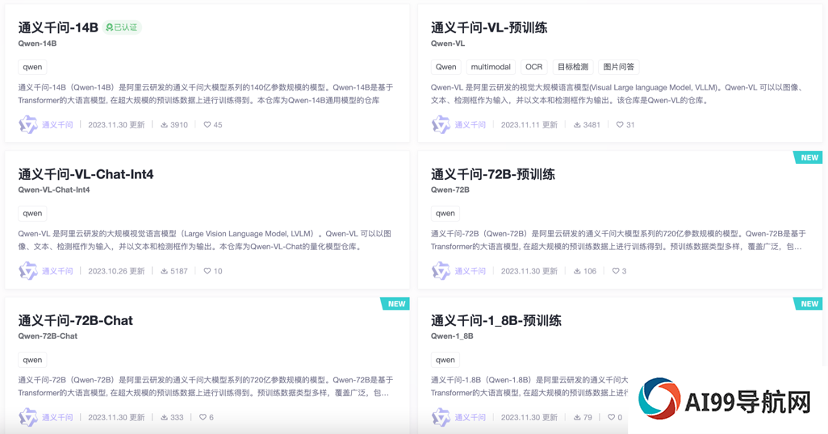The width and height of the screenshot is (828, 434).
Task: Open 通义千问 publisher link on Qwen-72B card
Action: pyautogui.click(x=471, y=271)
